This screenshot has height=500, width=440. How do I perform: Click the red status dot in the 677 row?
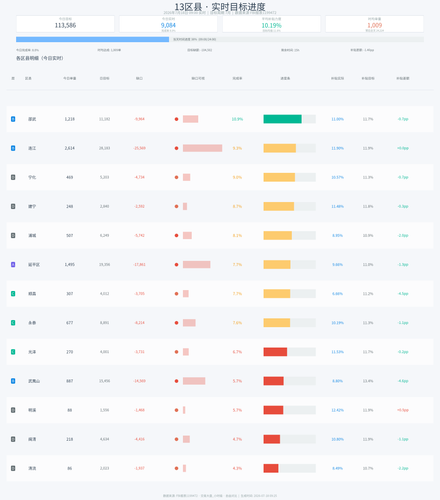[176, 323]
